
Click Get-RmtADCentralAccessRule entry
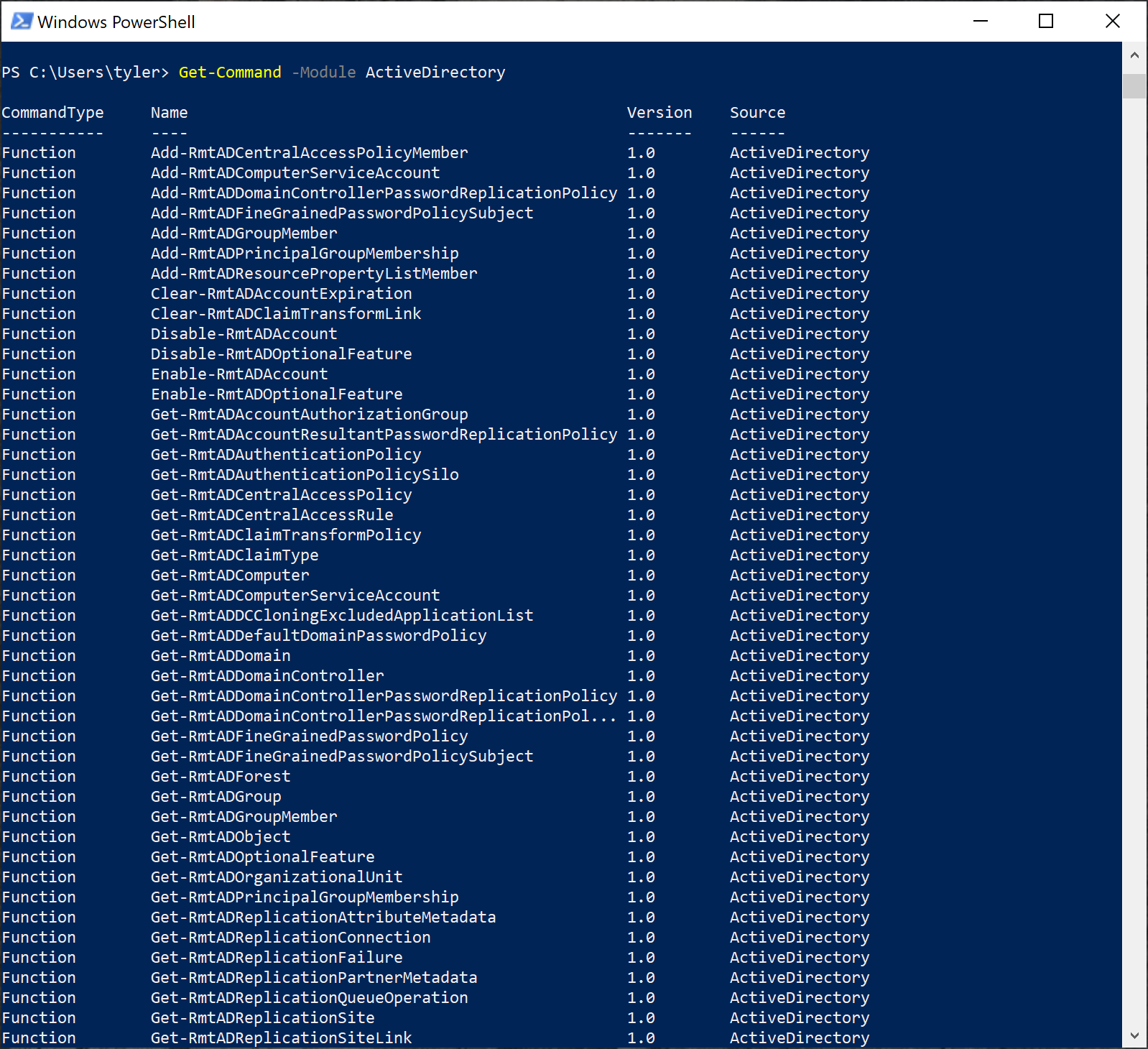(272, 515)
